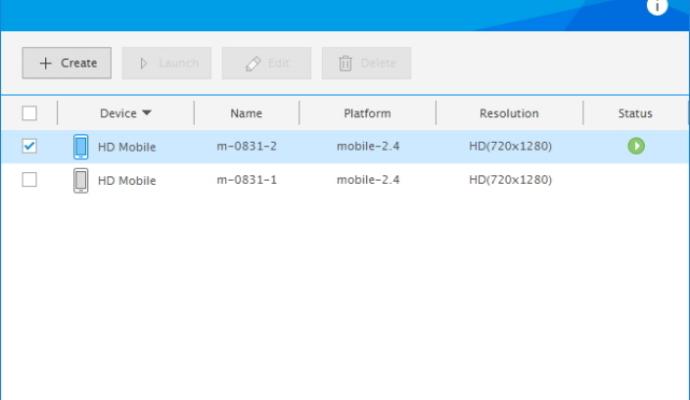
Task: Click the green running status icon
Action: point(635,147)
